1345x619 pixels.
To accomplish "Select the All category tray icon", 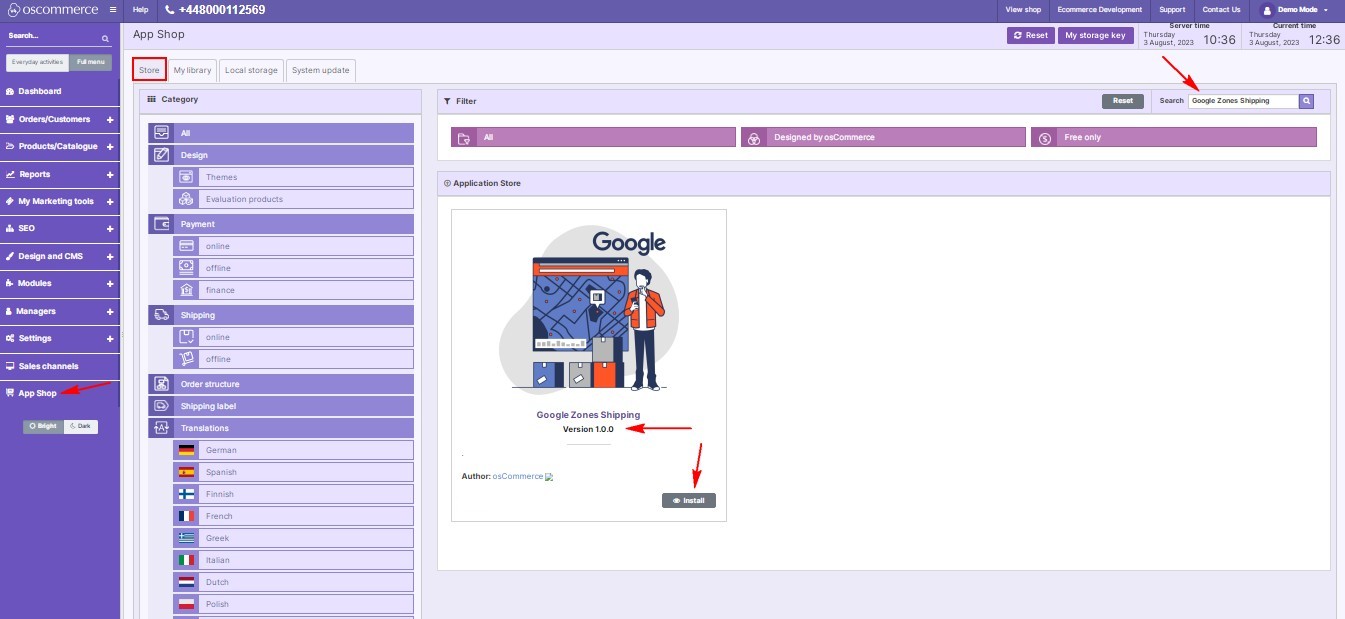I will [x=161, y=133].
